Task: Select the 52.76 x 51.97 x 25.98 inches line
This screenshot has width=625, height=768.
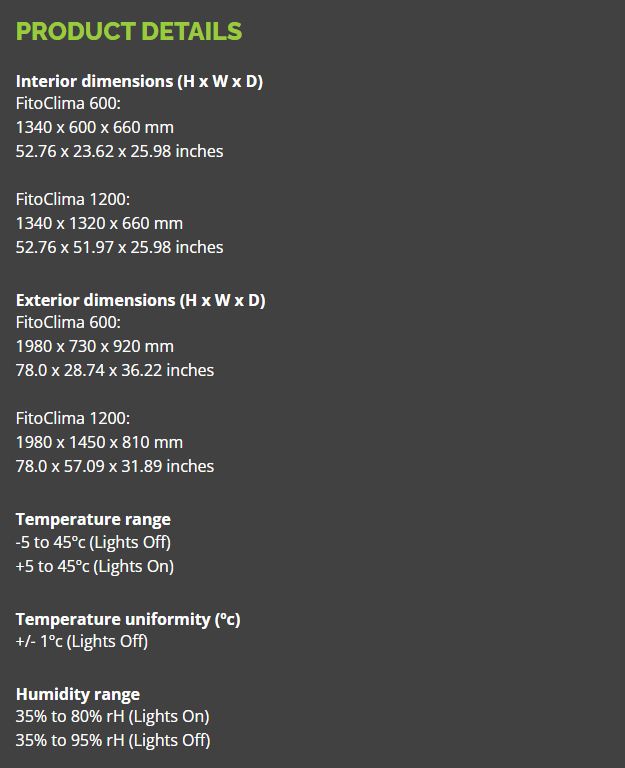Action: point(120,247)
